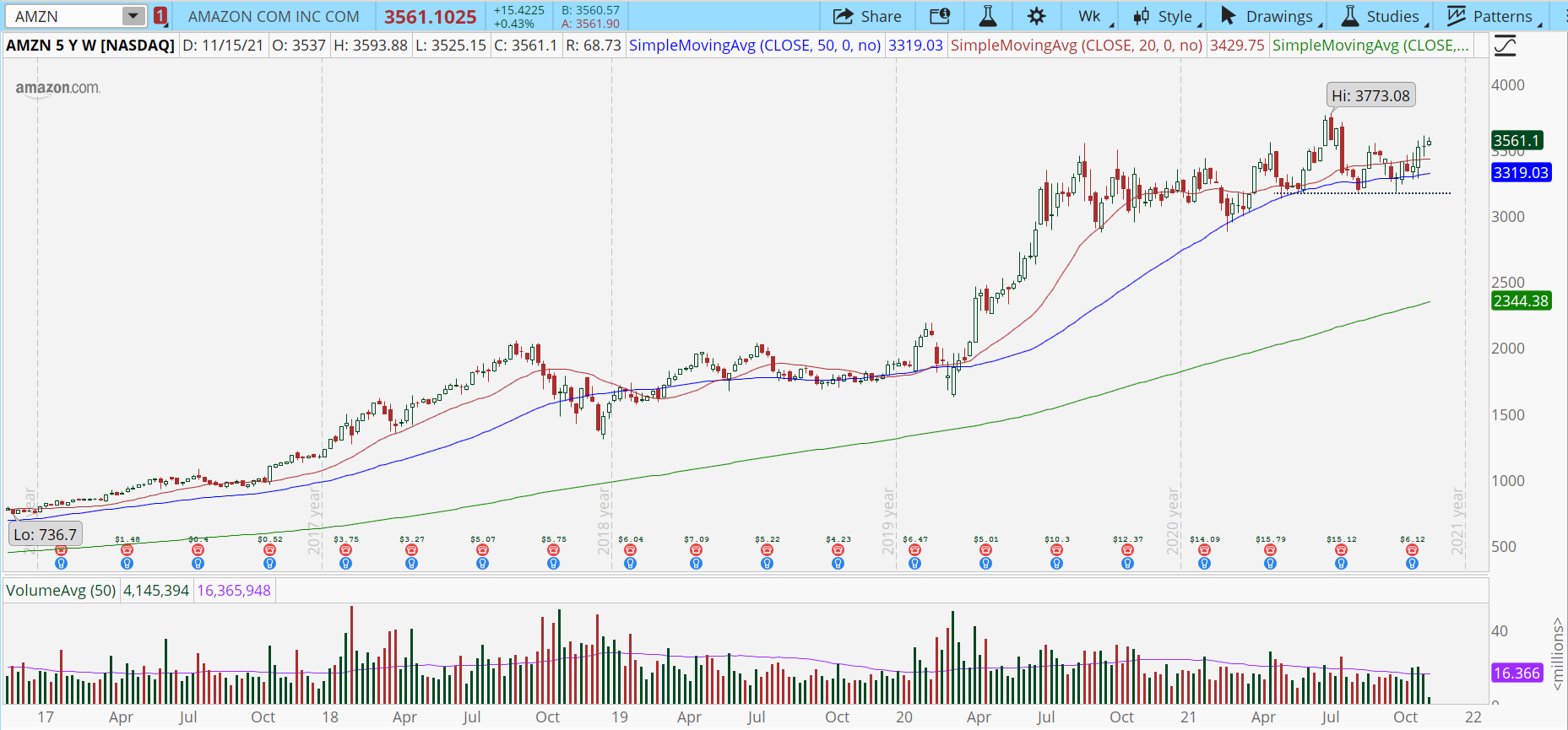Viewport: 1568px width, 730px height.
Task: Click the earnings lightbulb under $15.79
Action: click(x=1270, y=564)
